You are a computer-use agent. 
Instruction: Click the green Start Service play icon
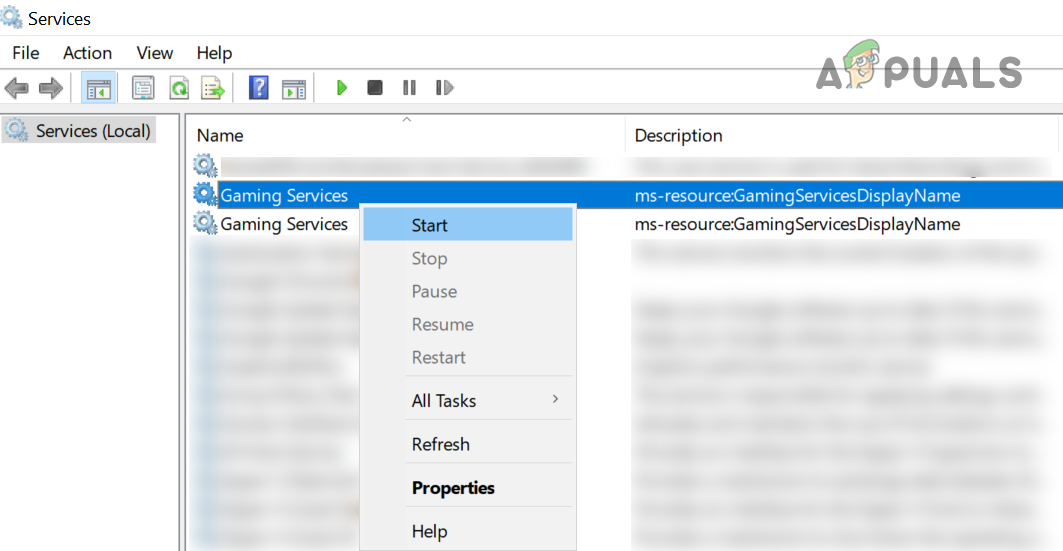pyautogui.click(x=342, y=87)
